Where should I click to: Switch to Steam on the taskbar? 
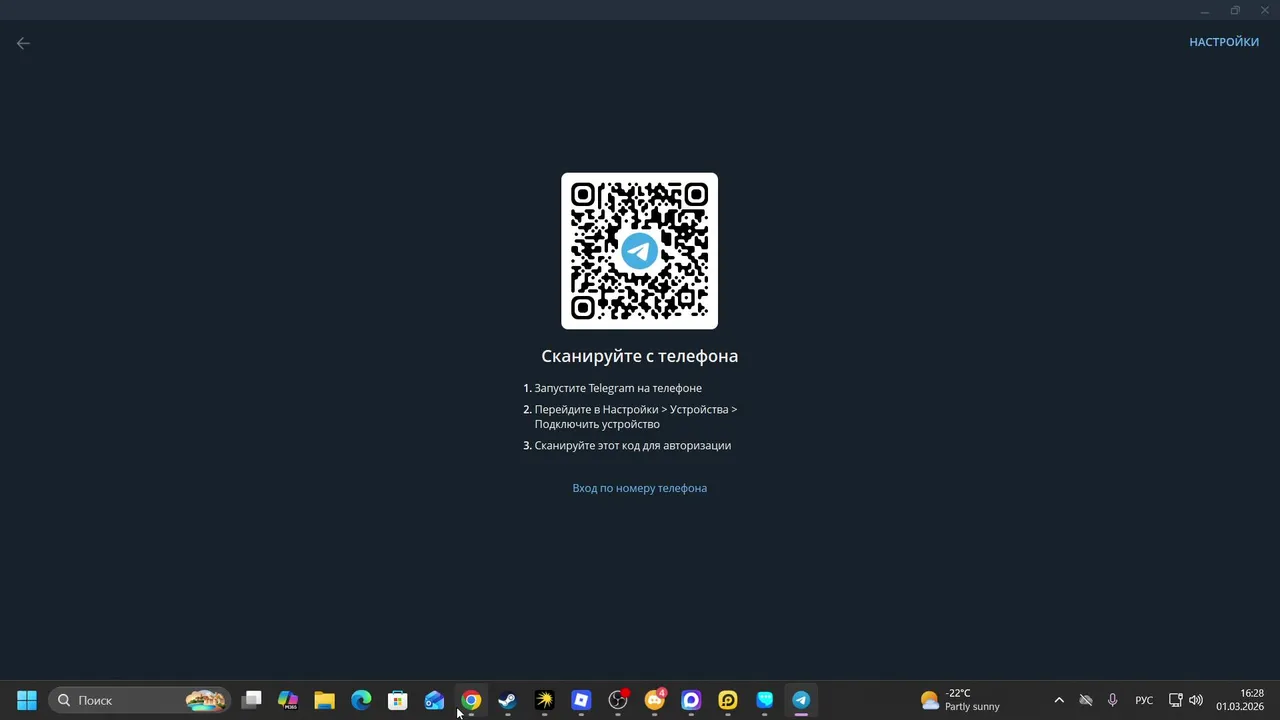[x=508, y=700]
